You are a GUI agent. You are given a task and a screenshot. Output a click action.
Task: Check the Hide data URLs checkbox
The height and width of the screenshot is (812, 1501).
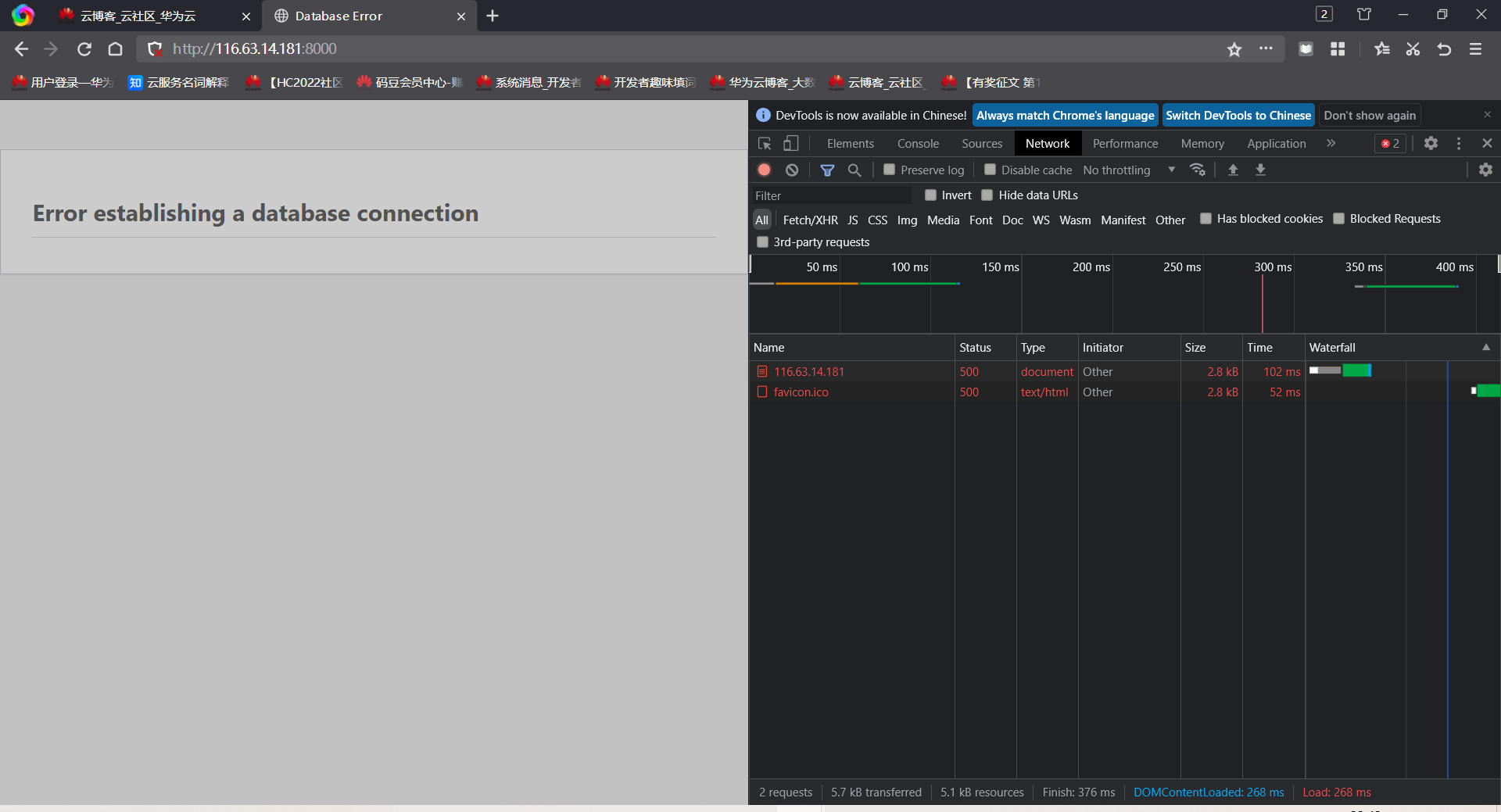click(x=987, y=195)
